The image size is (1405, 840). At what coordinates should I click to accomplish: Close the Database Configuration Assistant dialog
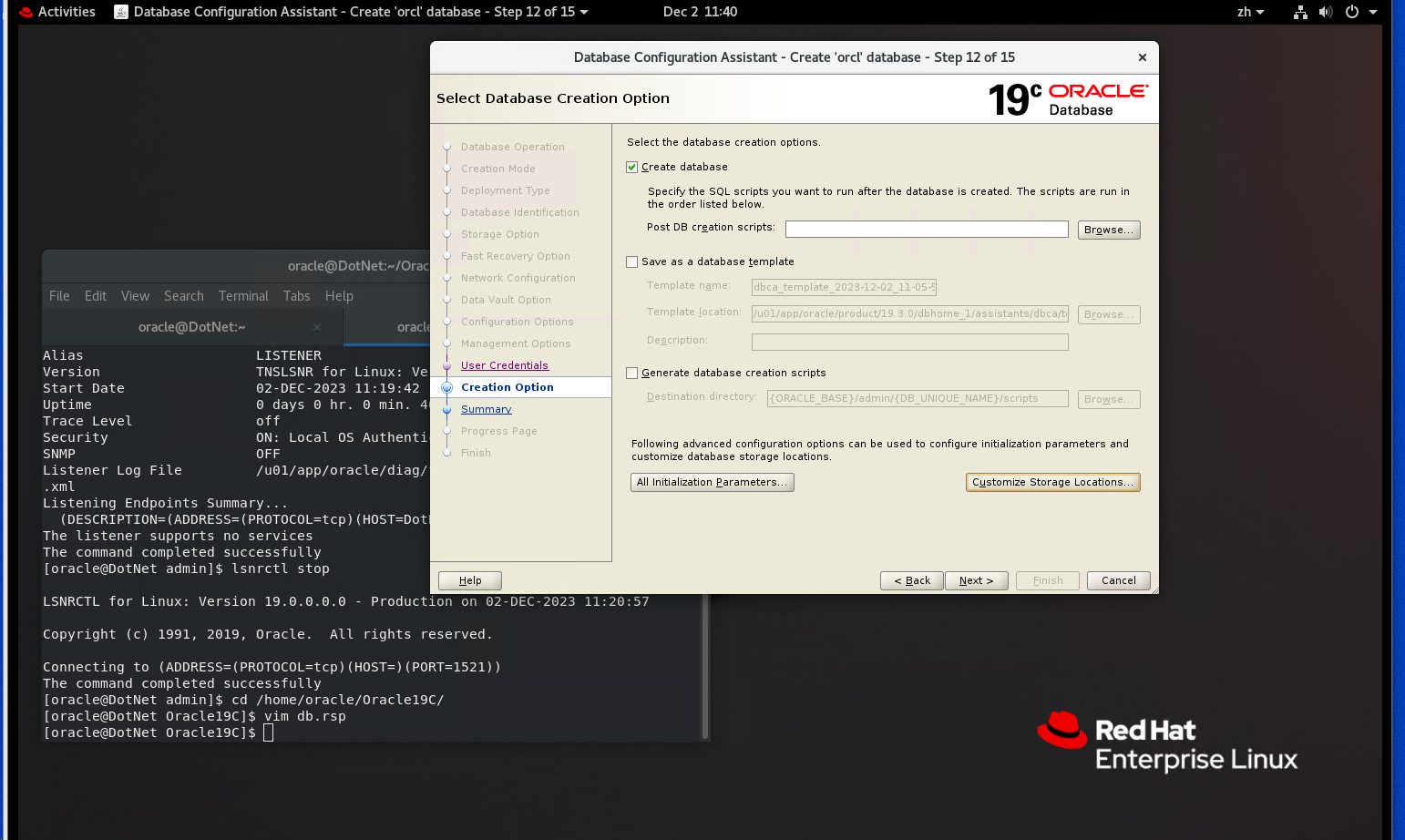(x=1143, y=57)
